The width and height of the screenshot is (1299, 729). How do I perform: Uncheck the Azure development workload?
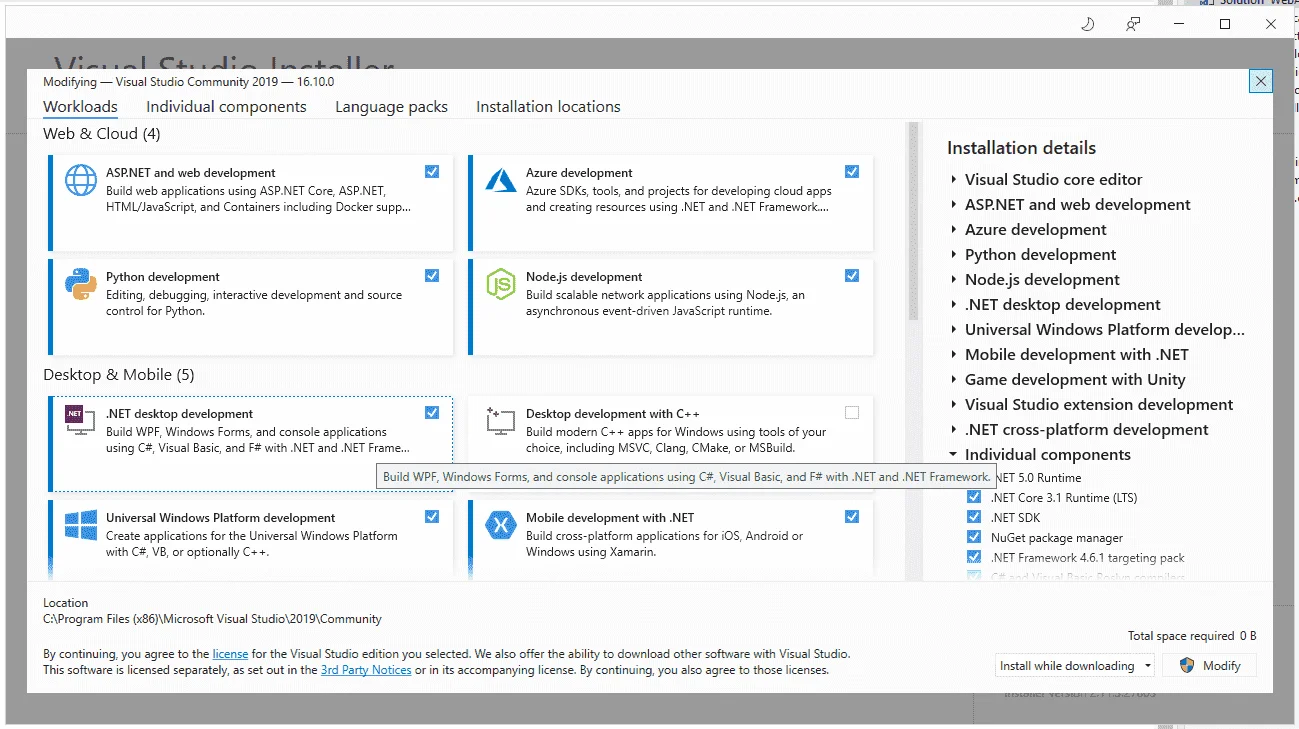852,172
